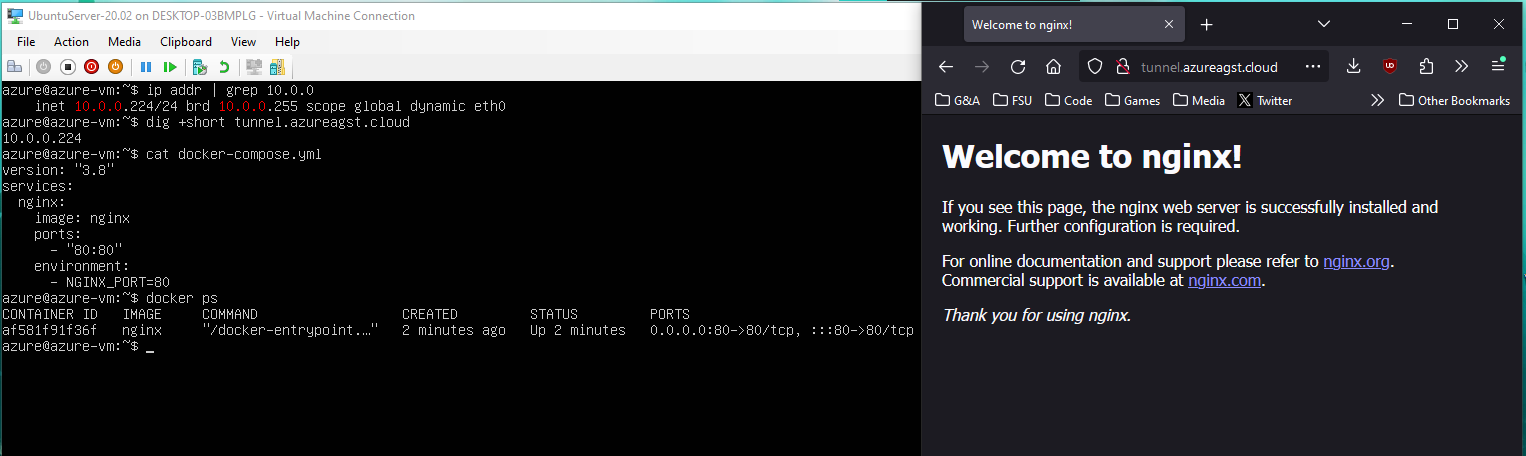The width and height of the screenshot is (1526, 456).
Task: Close the 'Welcome to nginx!' tab
Action: tap(1169, 24)
